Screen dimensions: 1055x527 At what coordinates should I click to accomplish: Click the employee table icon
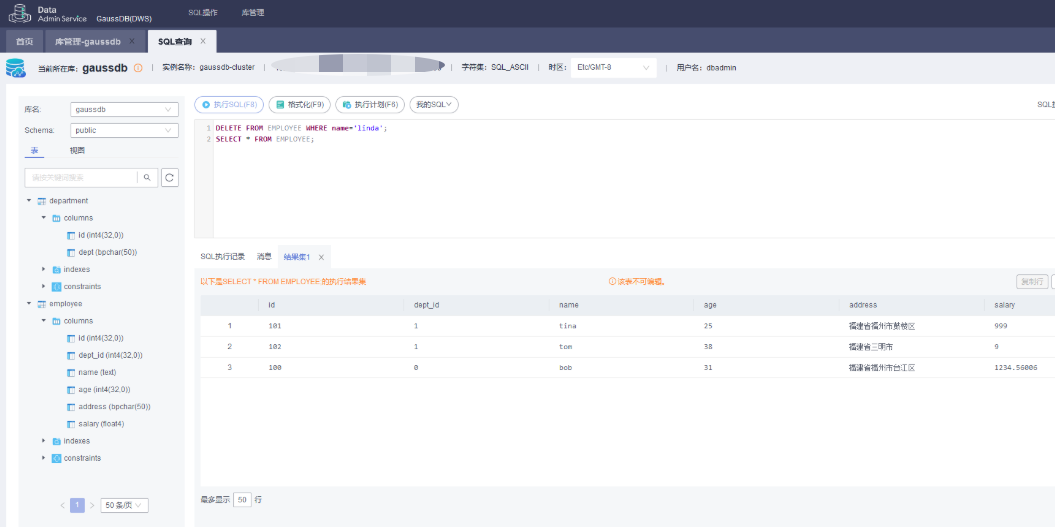[42, 304]
